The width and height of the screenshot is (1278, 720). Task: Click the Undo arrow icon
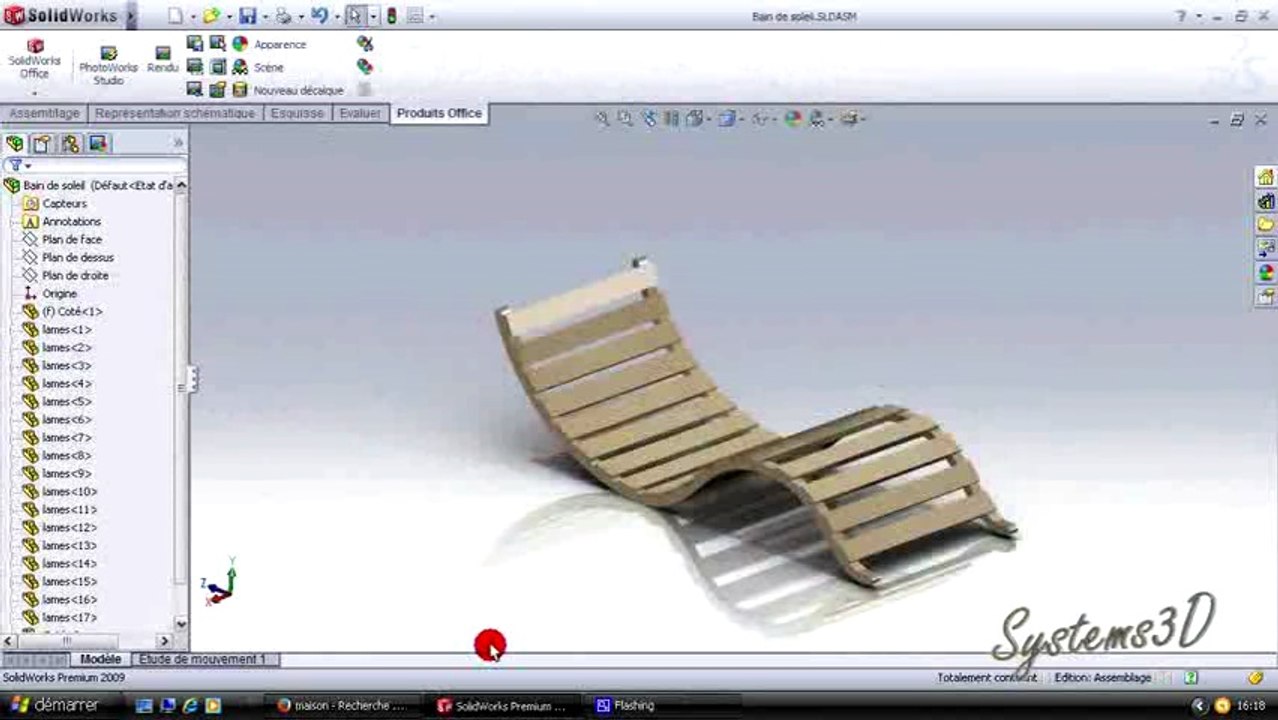(319, 16)
